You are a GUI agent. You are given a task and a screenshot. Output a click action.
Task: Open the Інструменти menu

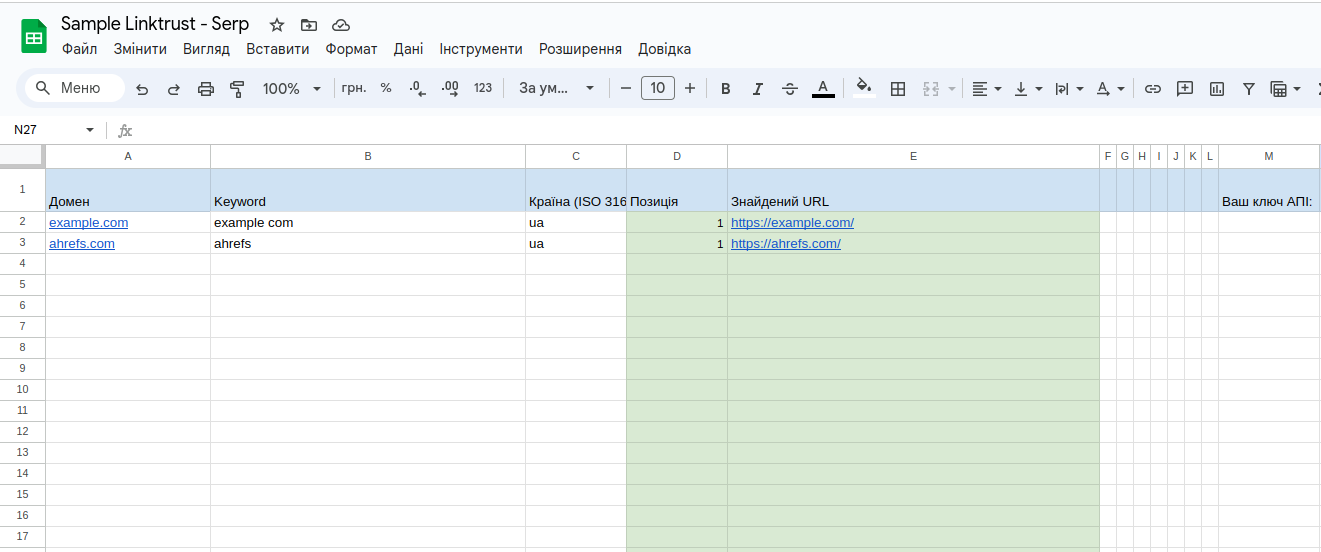click(x=481, y=49)
